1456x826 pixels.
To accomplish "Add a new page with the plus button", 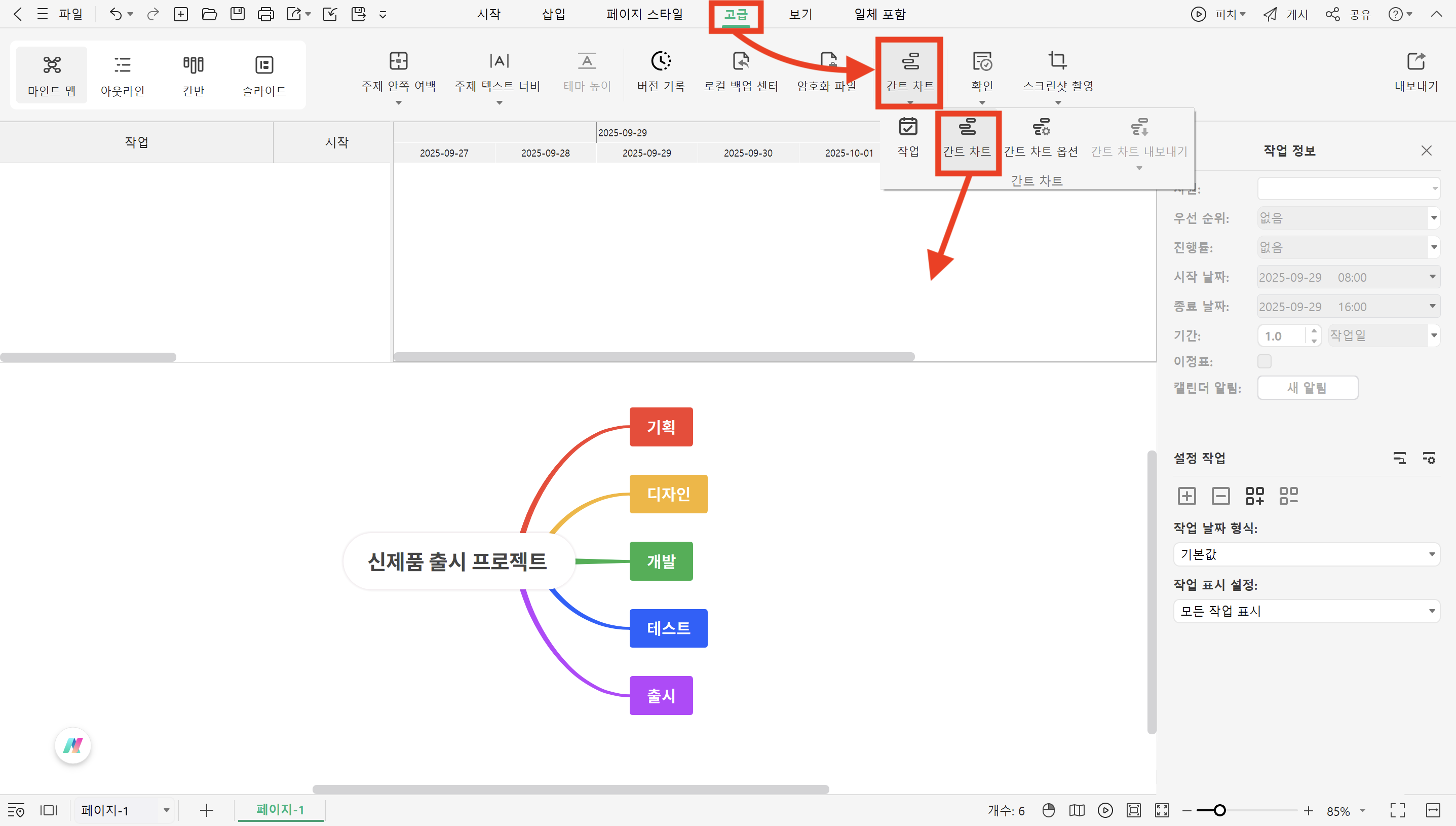I will pyautogui.click(x=206, y=810).
